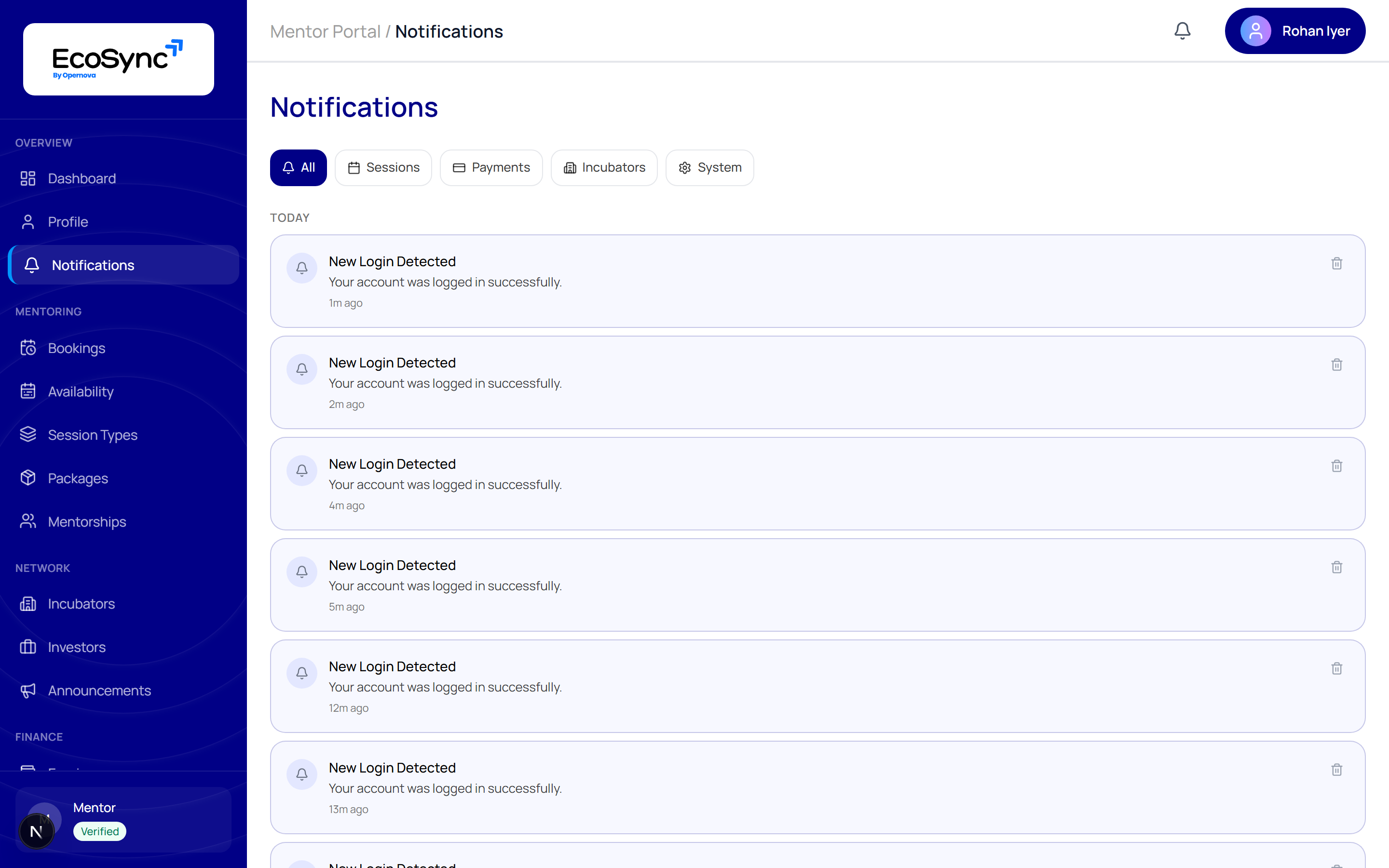Open Incubators under Network in sidebar
1389x868 pixels.
coord(123,604)
